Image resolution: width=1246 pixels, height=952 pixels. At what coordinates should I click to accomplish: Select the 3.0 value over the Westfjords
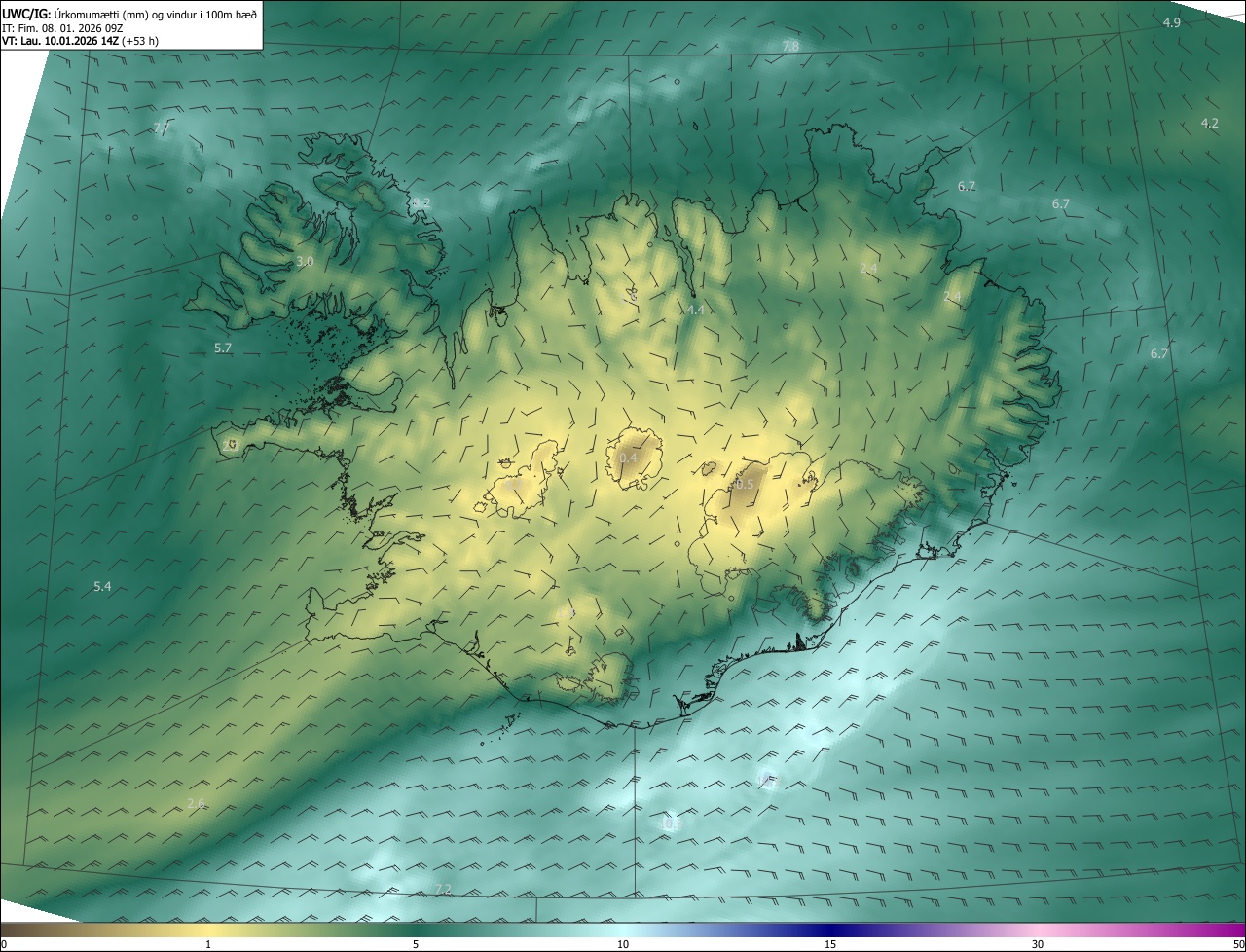coord(305,261)
